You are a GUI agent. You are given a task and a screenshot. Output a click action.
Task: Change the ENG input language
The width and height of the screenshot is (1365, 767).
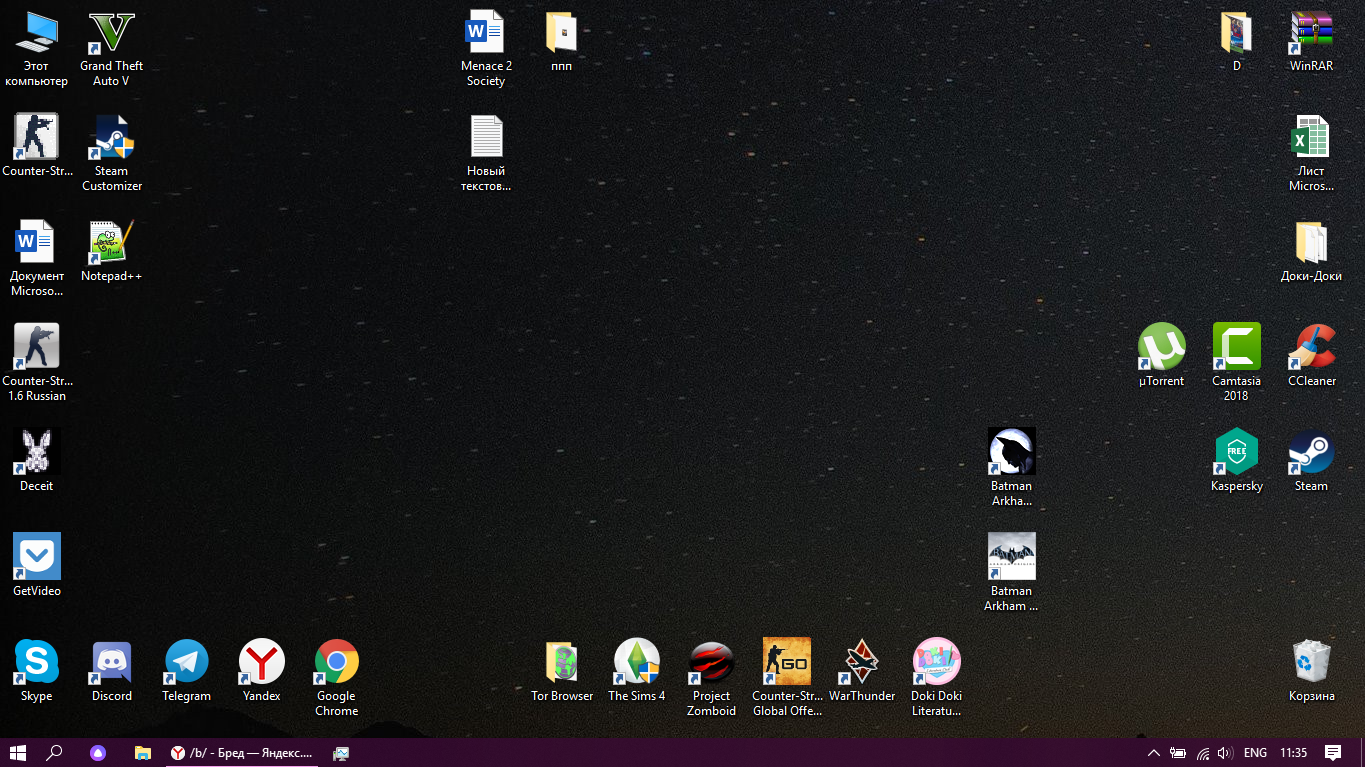pos(1255,753)
